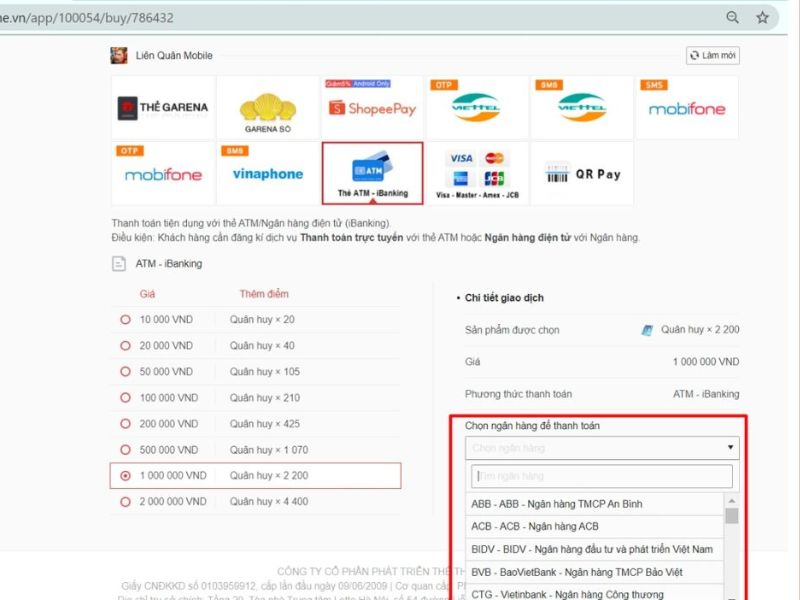Screen dimensions: 800x600
Task: Click the browser address bar URL
Action: pos(87,18)
